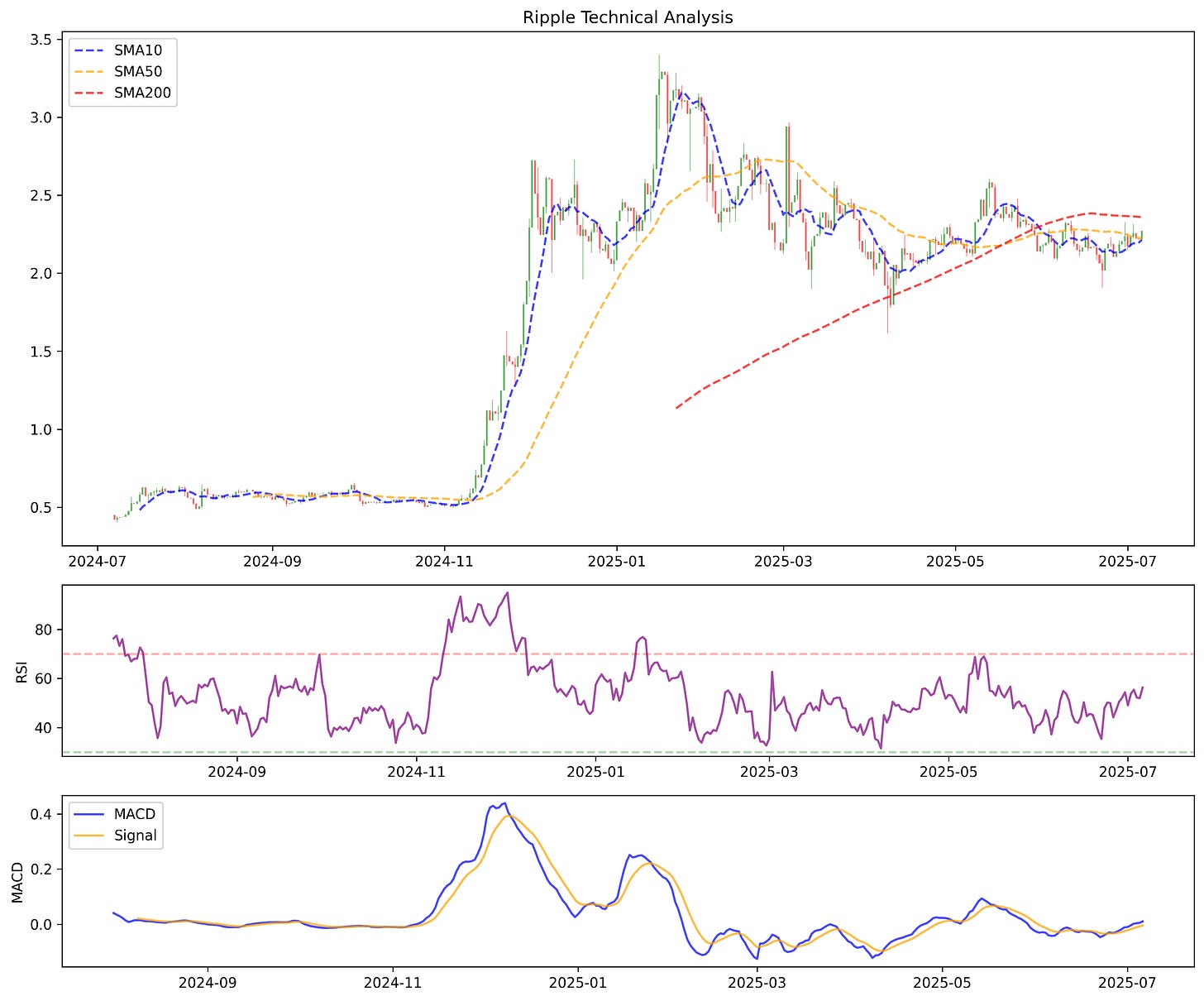Click the 2024-11 date tick under price chart
Image resolution: width=1204 pixels, height=1001 pixels.
tap(445, 562)
